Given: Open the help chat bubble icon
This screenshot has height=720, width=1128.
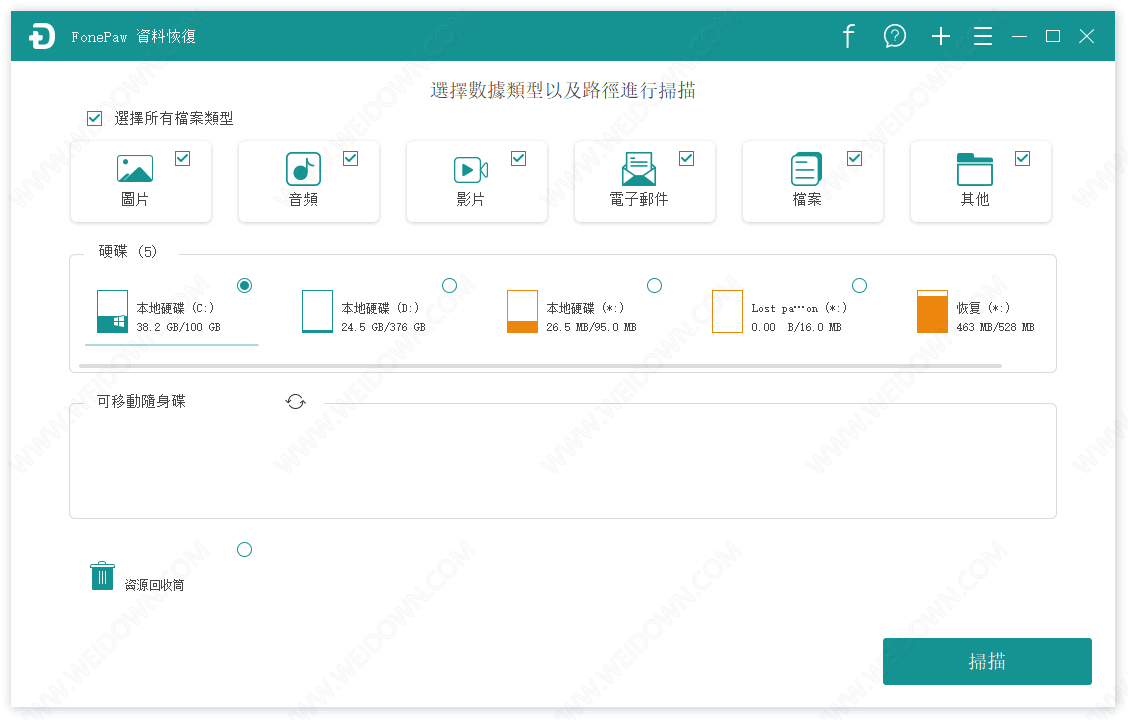Looking at the screenshot, I should pyautogui.click(x=895, y=37).
